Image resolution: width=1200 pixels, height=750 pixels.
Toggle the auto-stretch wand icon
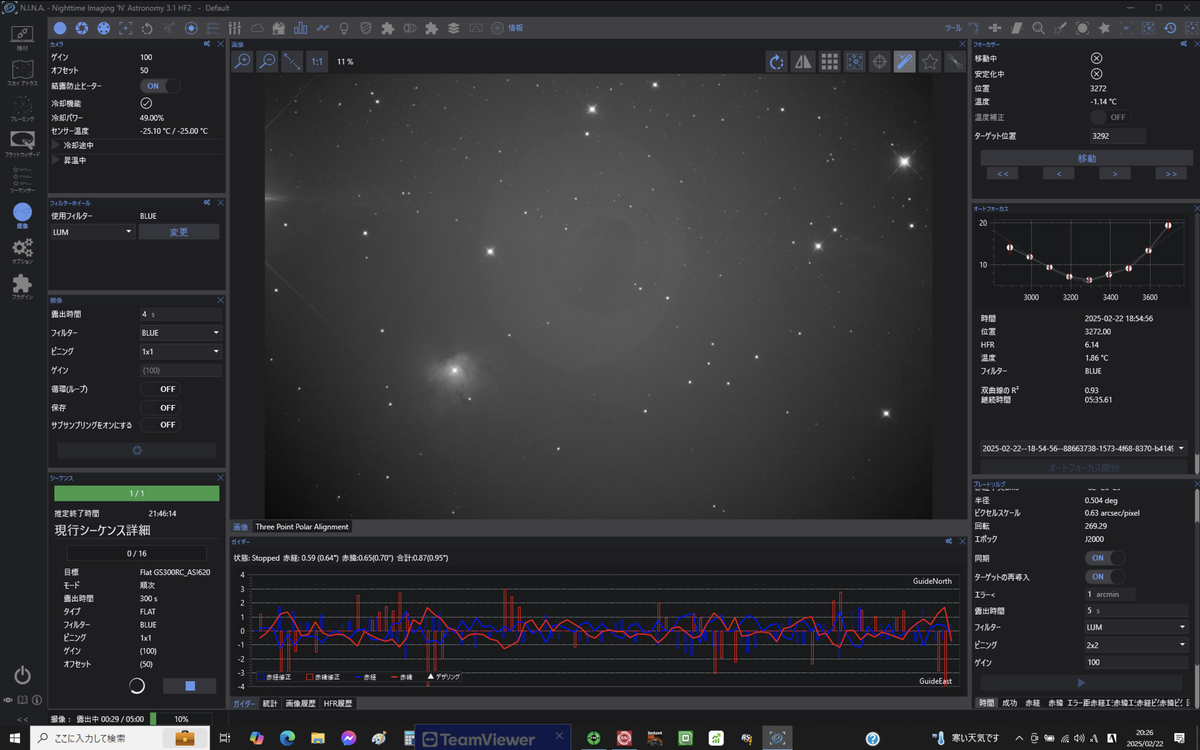[905, 62]
